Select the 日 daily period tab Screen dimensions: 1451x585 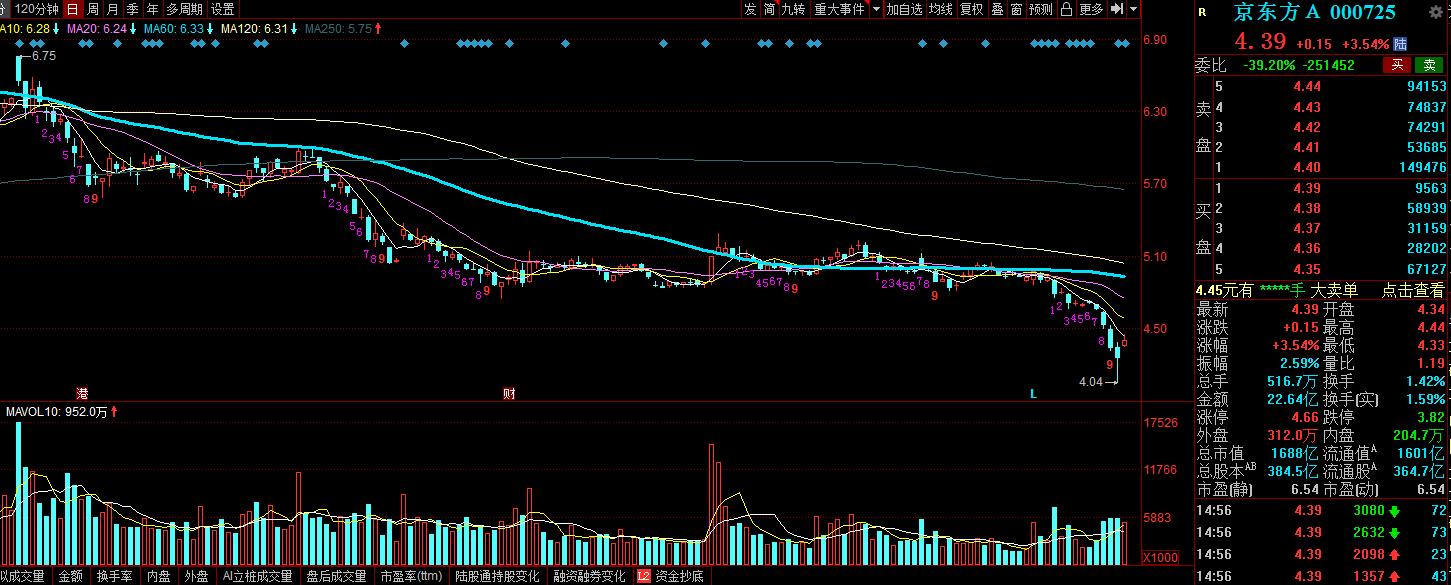point(73,9)
